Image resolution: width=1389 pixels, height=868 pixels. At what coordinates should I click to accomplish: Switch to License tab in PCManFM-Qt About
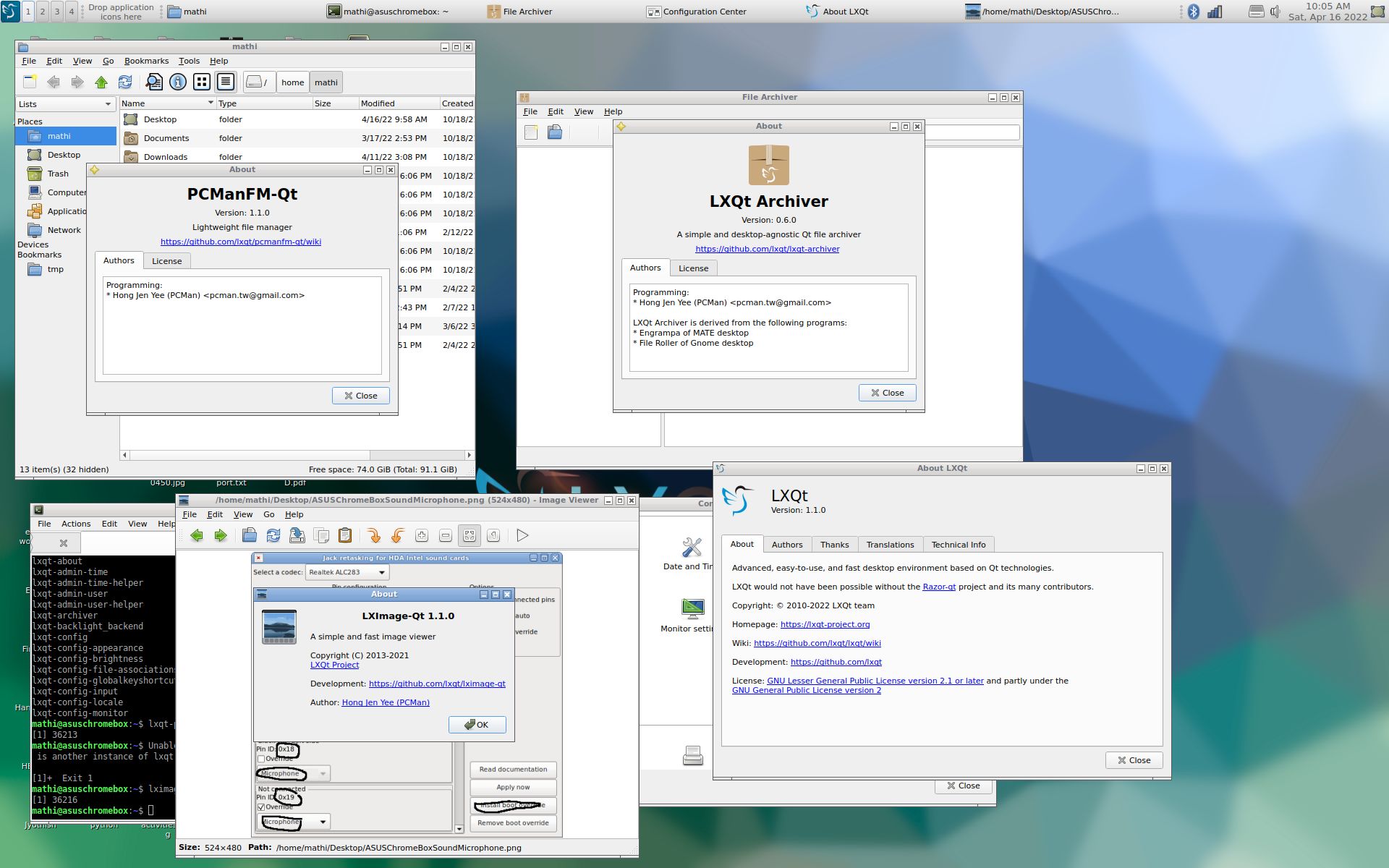pyautogui.click(x=166, y=261)
